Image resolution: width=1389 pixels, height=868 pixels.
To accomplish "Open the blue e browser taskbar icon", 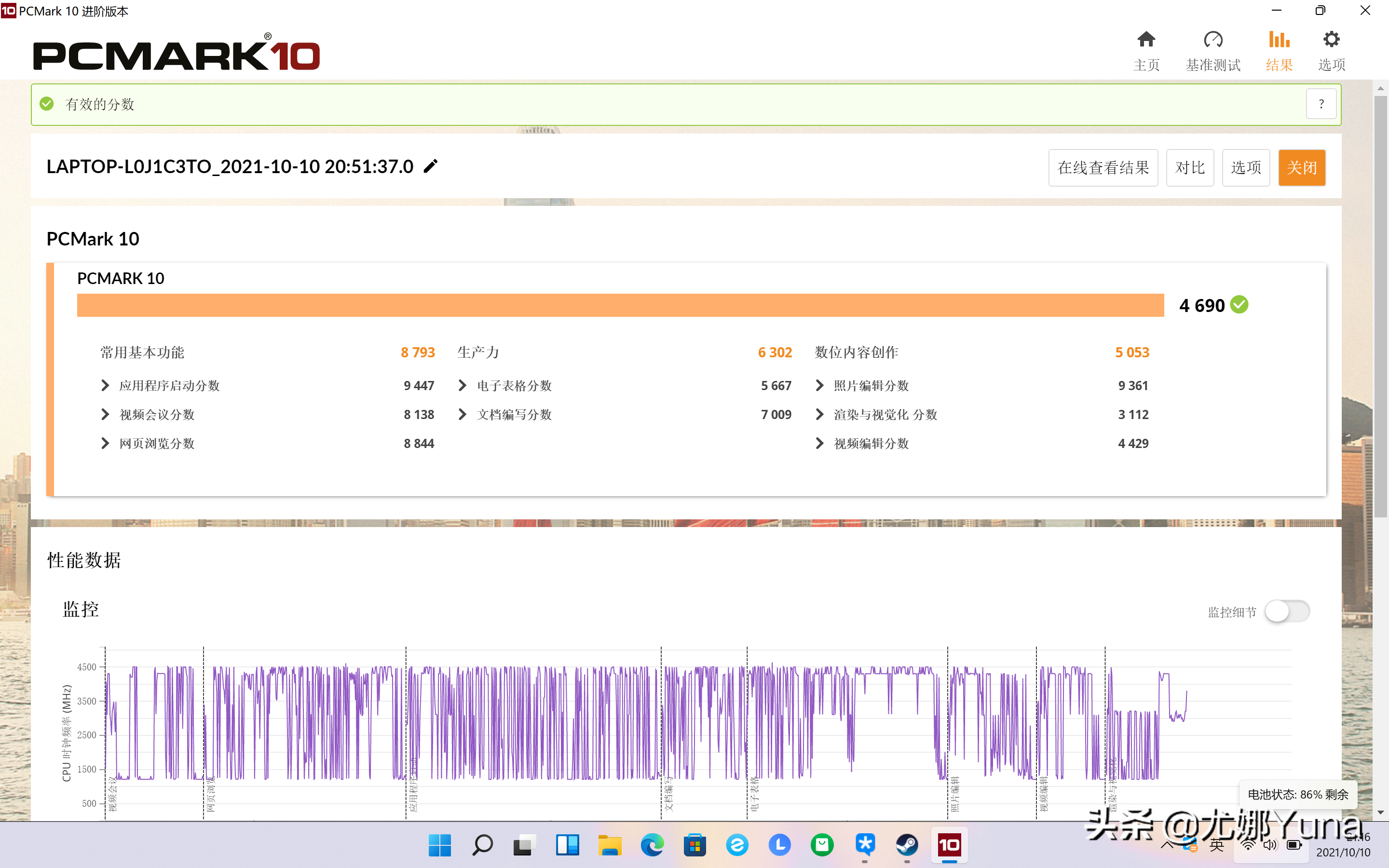I will (x=737, y=844).
